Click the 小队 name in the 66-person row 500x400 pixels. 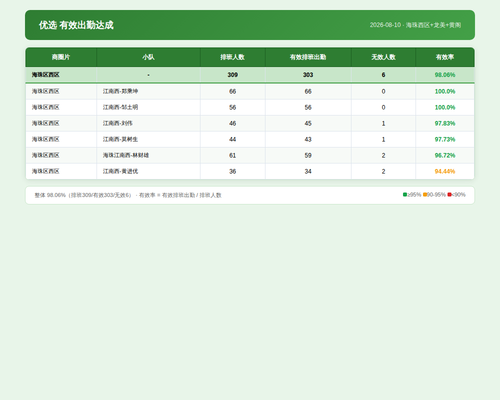120,91
